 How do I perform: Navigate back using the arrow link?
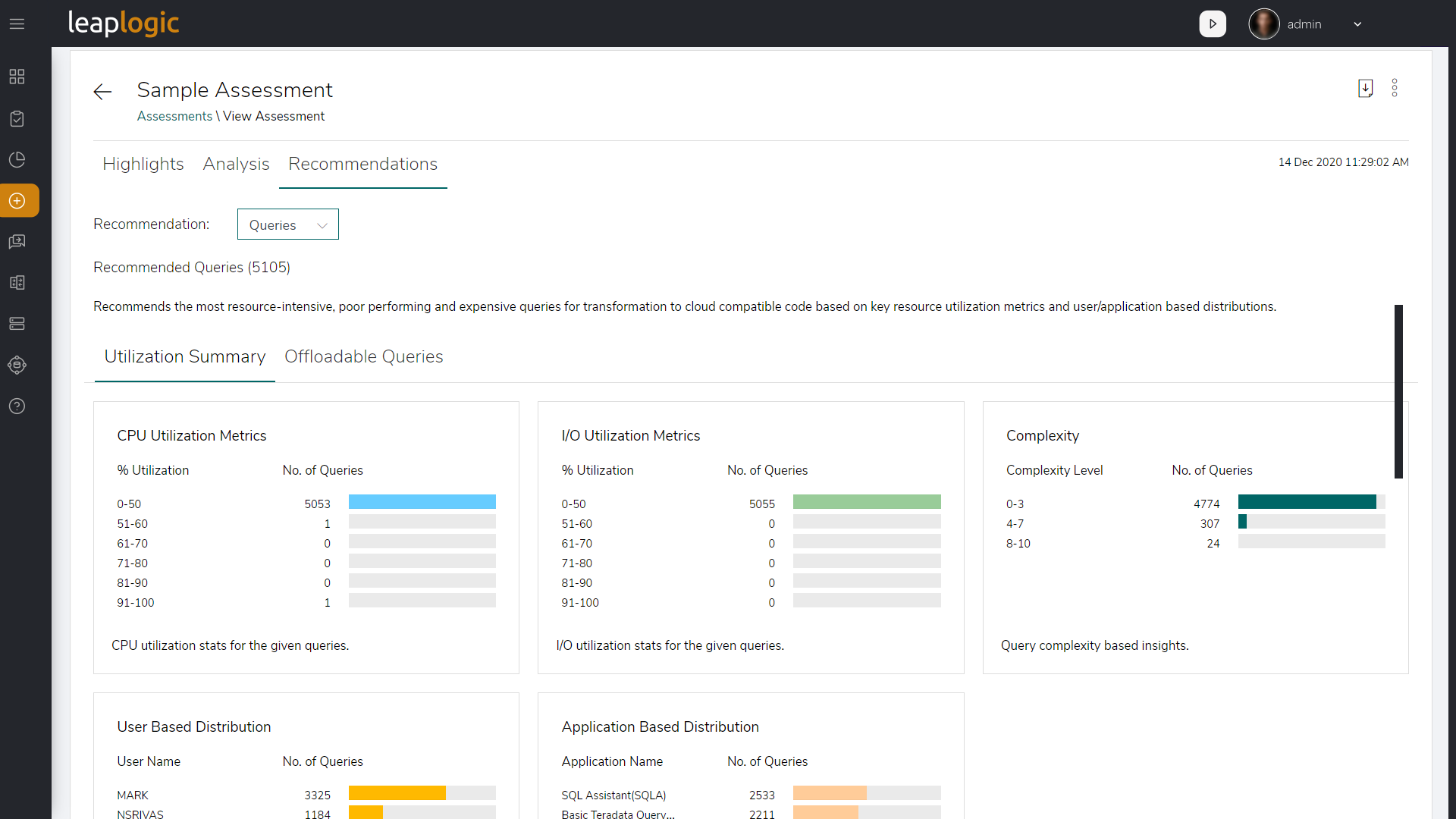point(102,90)
